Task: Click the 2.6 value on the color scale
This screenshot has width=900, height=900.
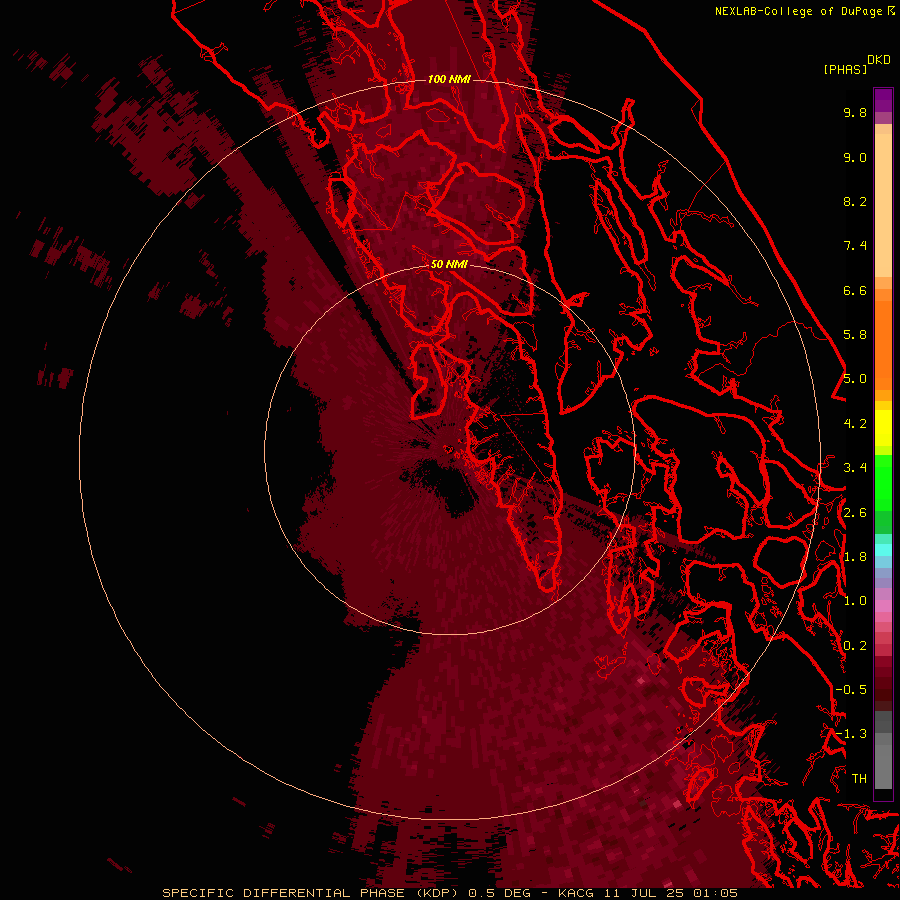Action: click(x=855, y=513)
